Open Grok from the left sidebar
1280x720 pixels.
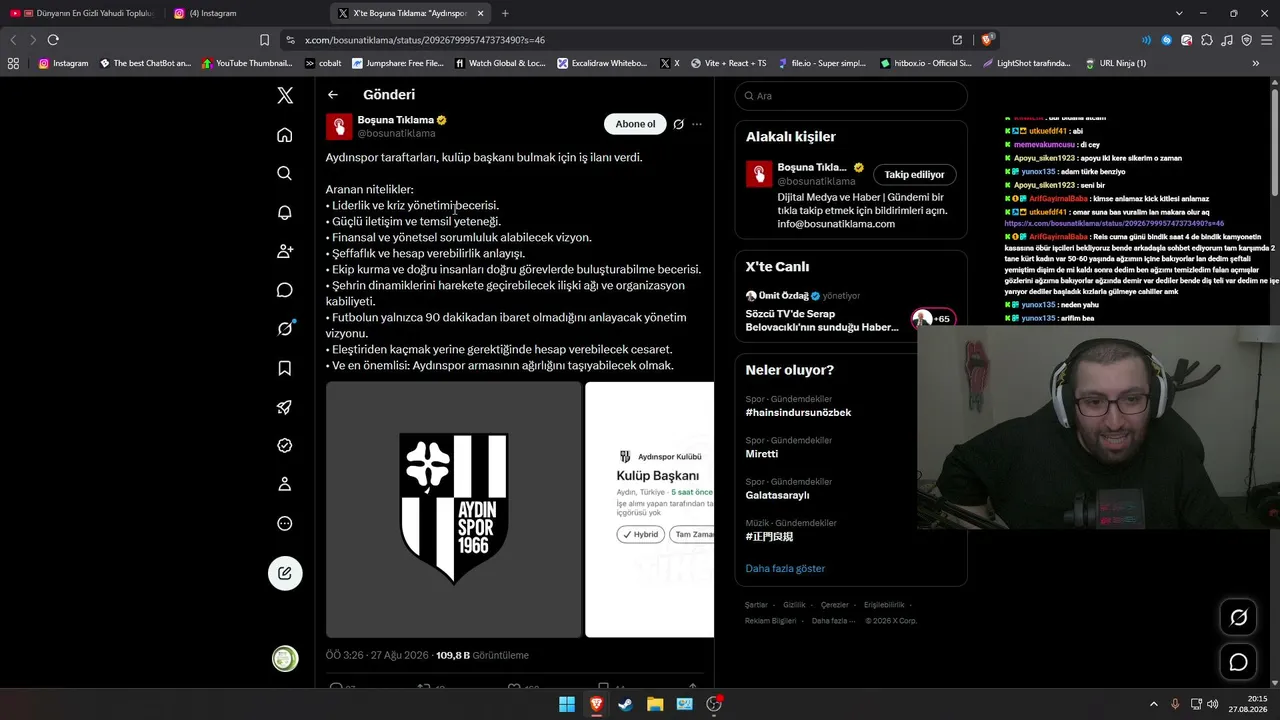(x=285, y=329)
